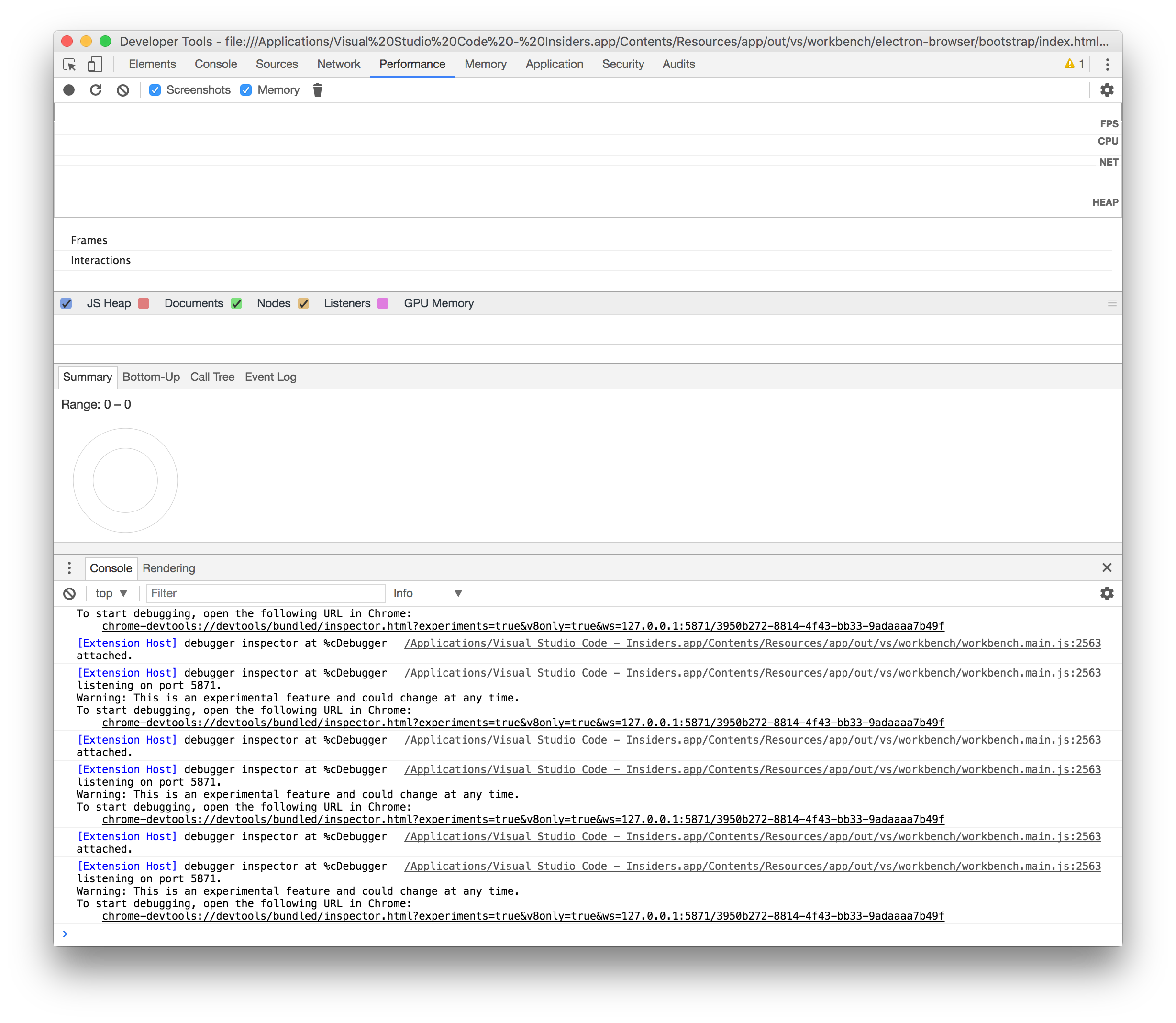Delete recordings using the trash icon

[317, 89]
